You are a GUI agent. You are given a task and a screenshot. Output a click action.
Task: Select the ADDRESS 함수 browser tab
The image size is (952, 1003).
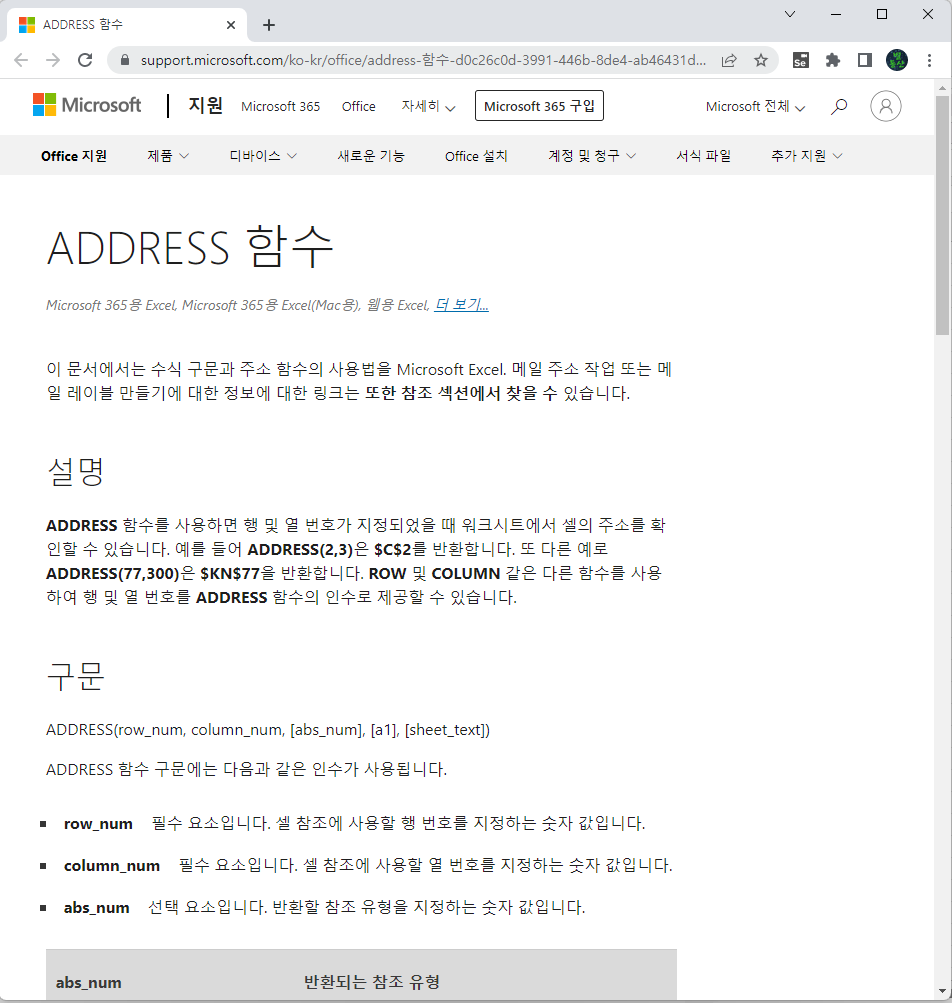click(x=127, y=25)
